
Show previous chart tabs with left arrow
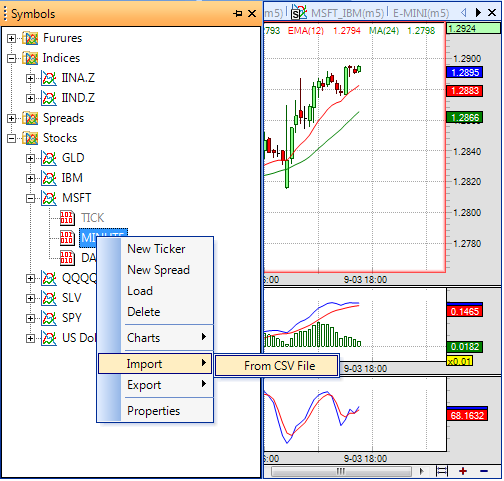(x=464, y=13)
